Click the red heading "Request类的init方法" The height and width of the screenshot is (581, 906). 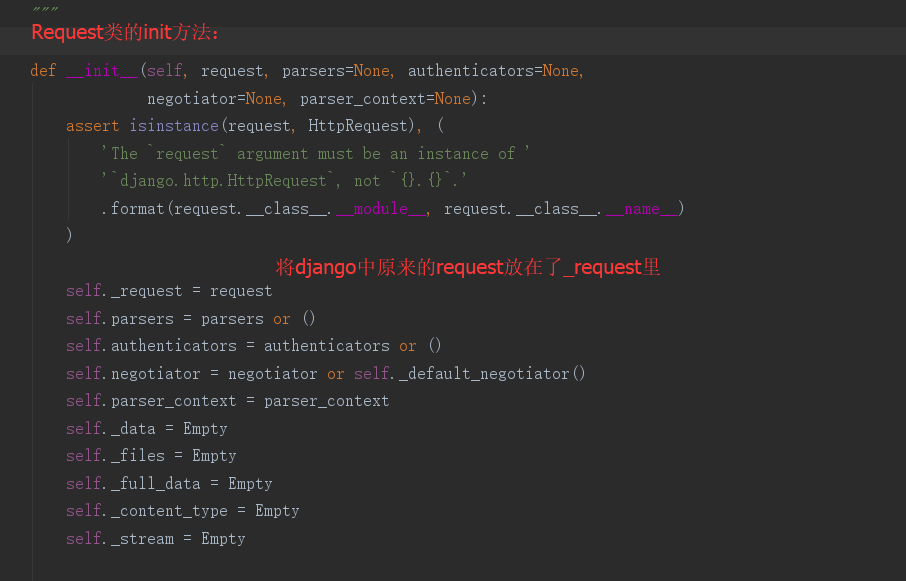coord(125,32)
